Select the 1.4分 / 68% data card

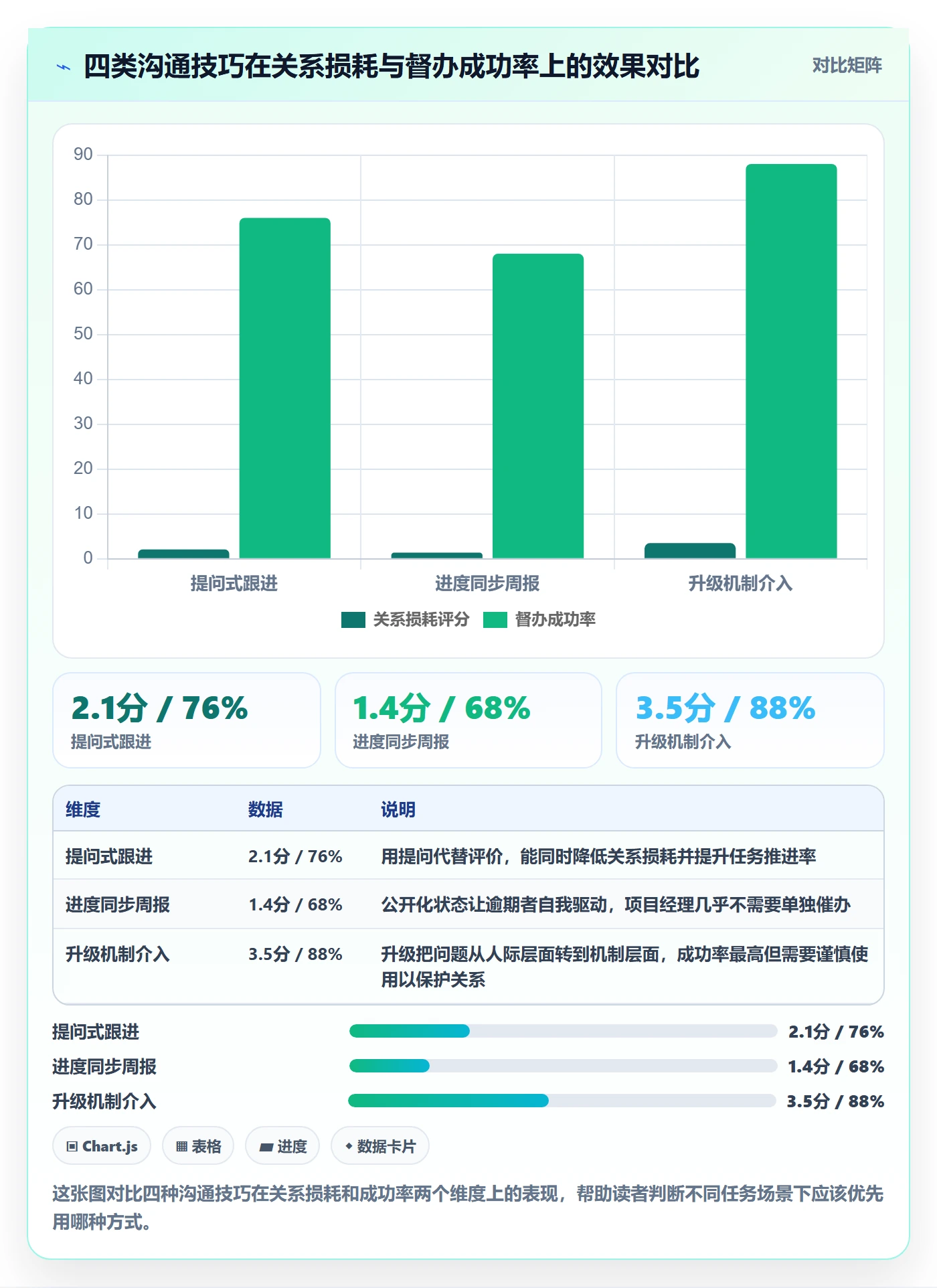pyautogui.click(x=468, y=720)
